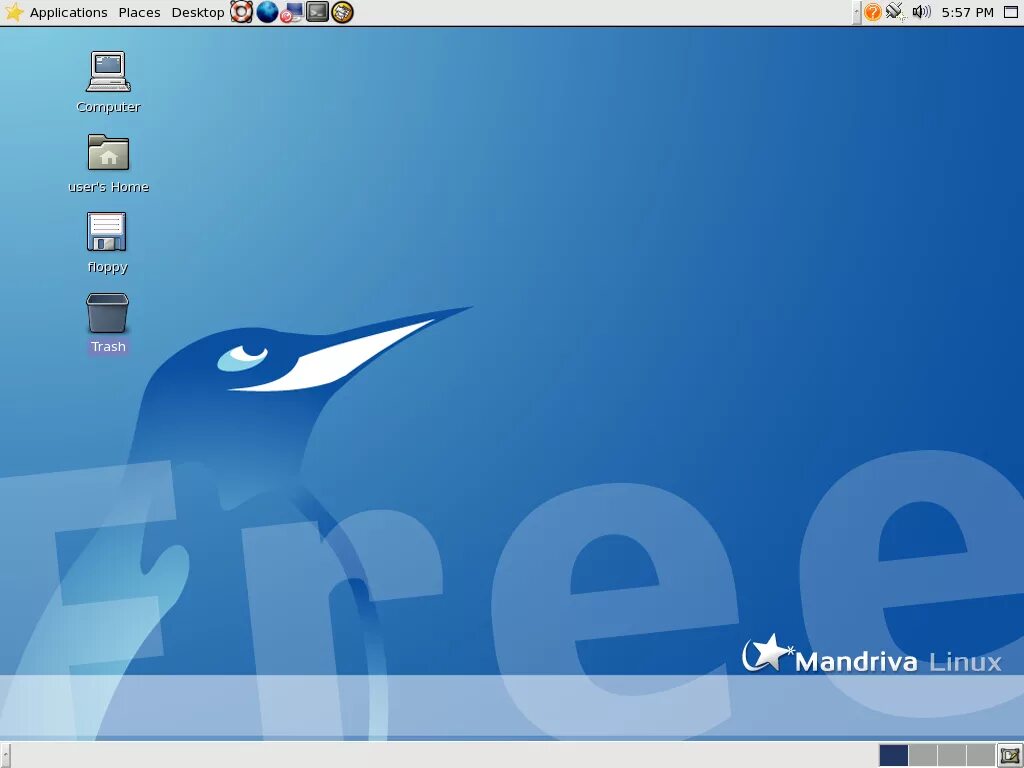Open the window selector in top panel

(1011, 12)
